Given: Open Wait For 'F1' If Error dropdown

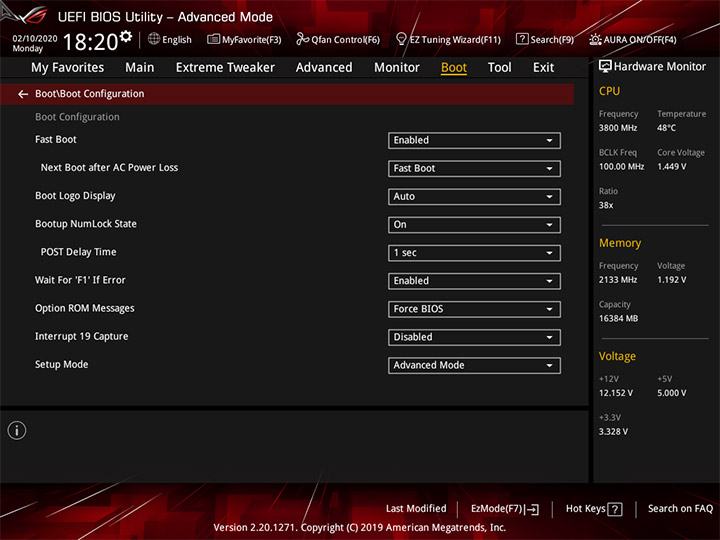Looking at the screenshot, I should click(x=474, y=281).
